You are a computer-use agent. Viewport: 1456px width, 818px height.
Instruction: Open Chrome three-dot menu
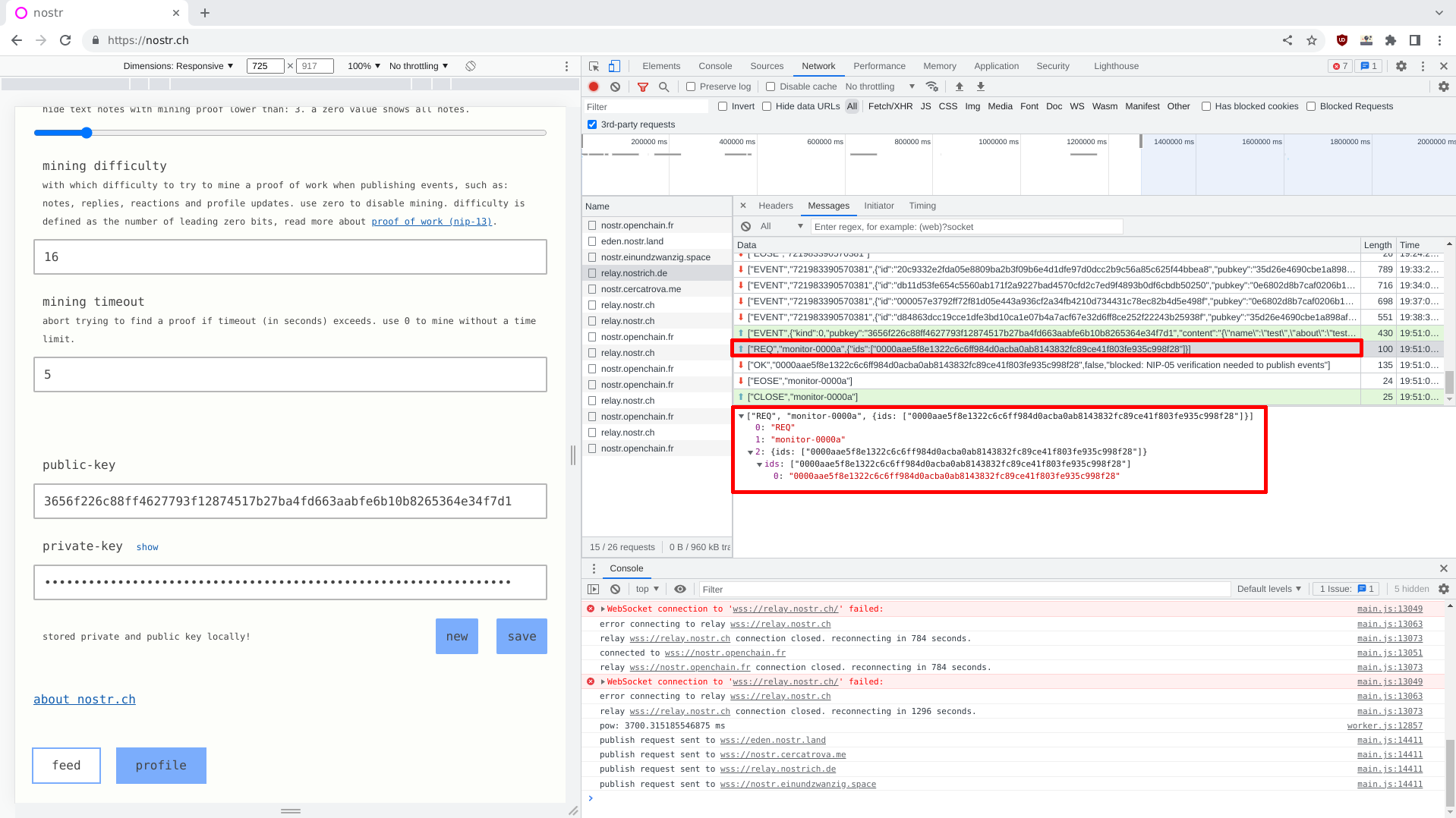coord(1439,40)
